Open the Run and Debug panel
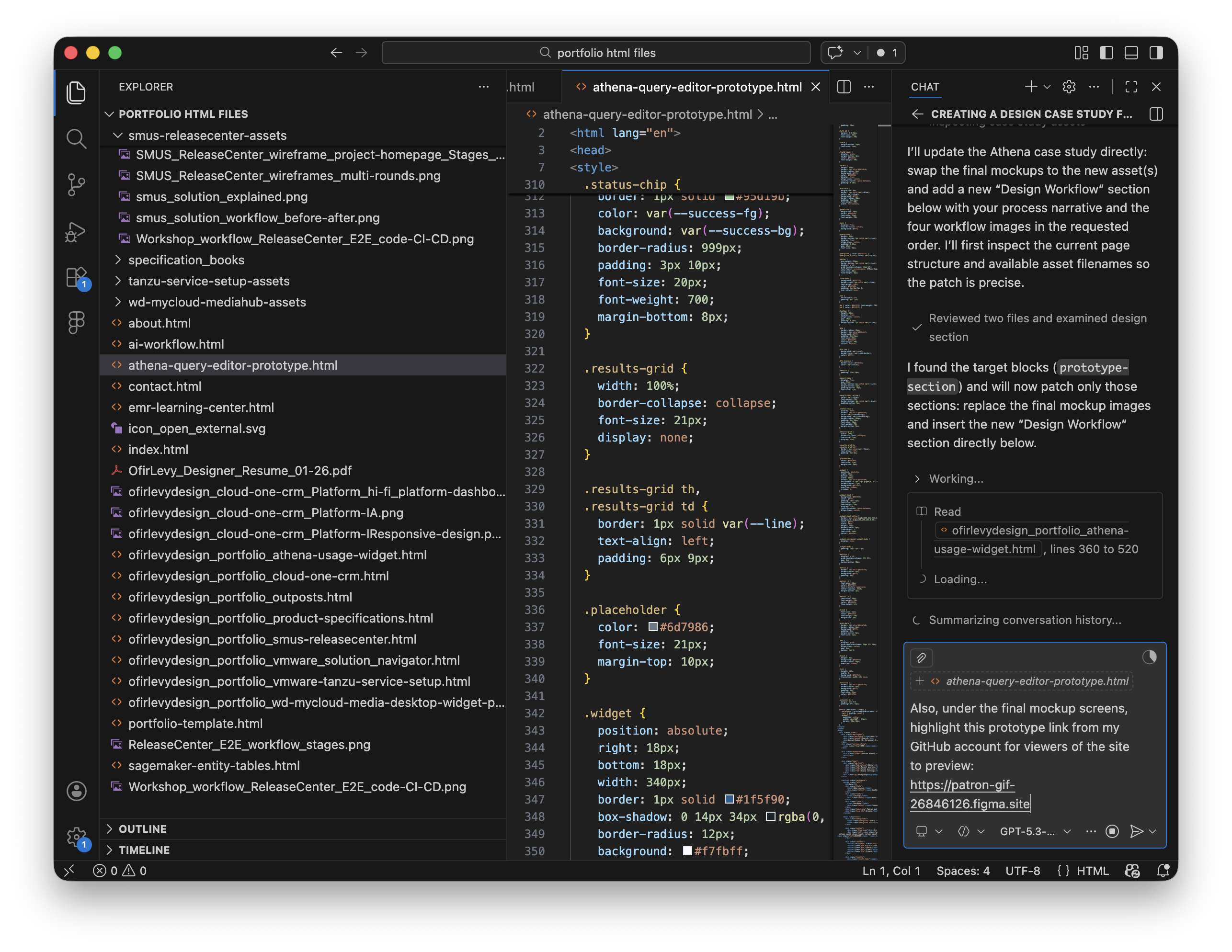The image size is (1232, 952). [77, 231]
